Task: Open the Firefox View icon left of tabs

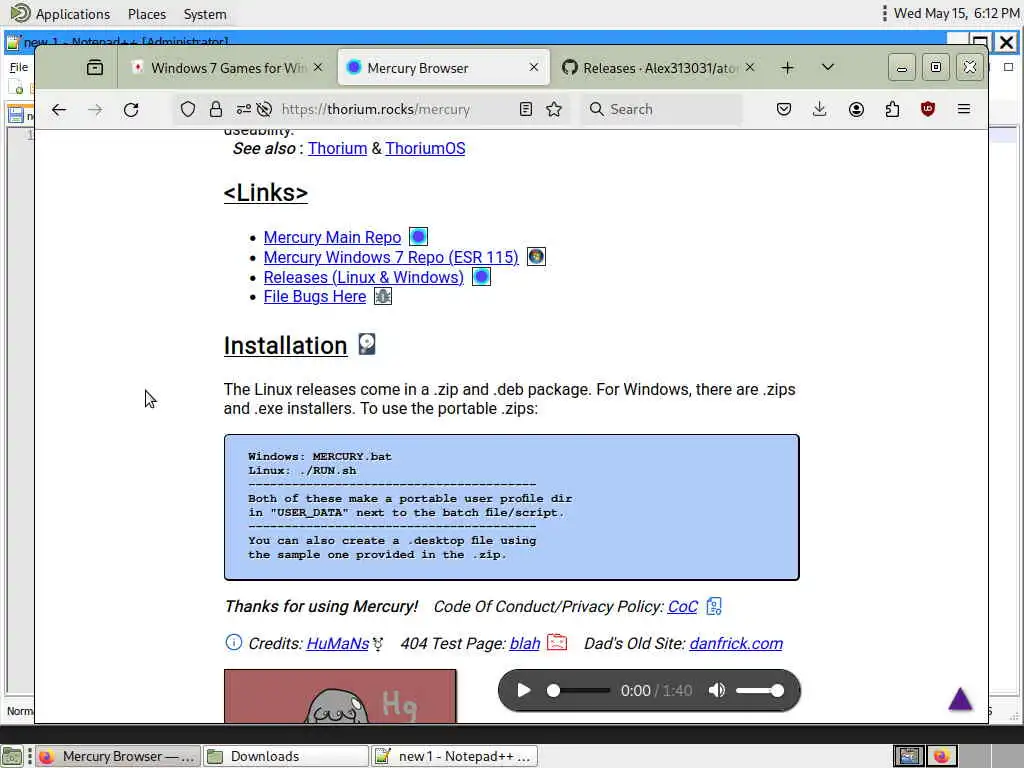Action: [95, 68]
